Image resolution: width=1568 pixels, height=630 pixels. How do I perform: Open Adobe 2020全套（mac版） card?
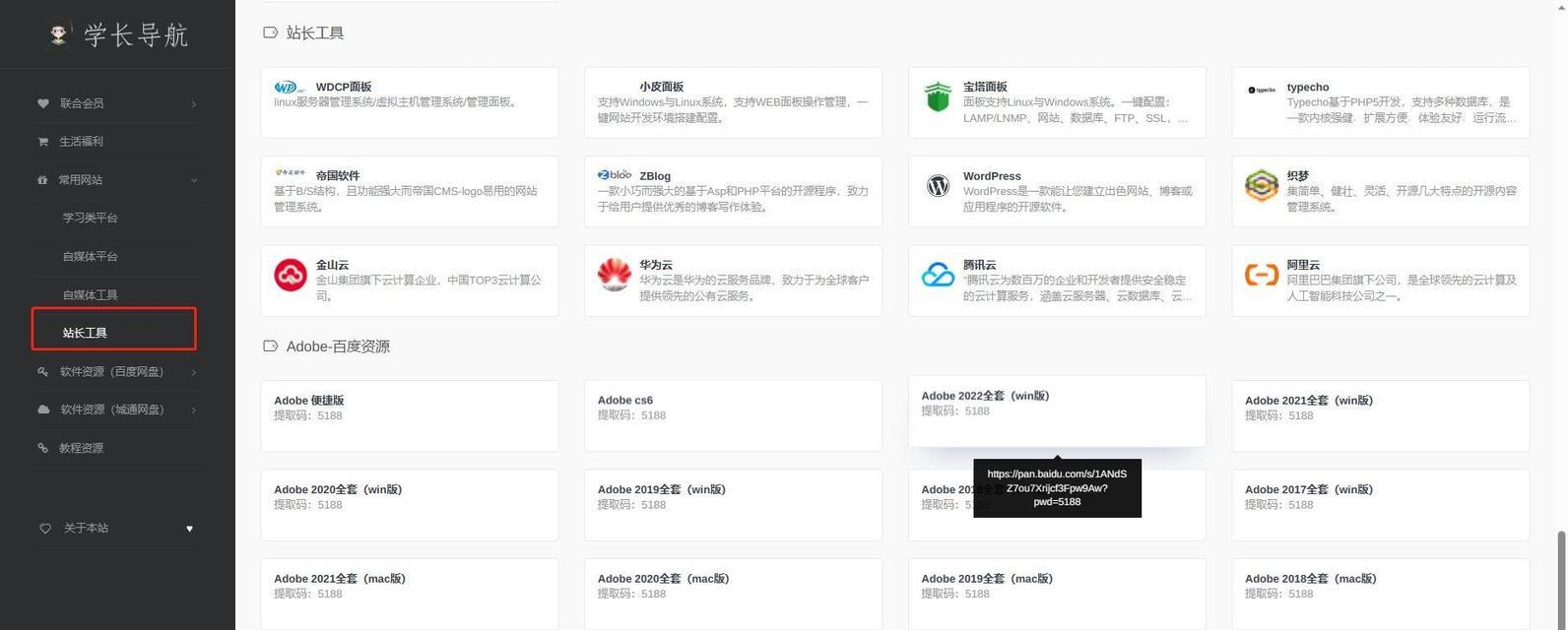click(733, 595)
